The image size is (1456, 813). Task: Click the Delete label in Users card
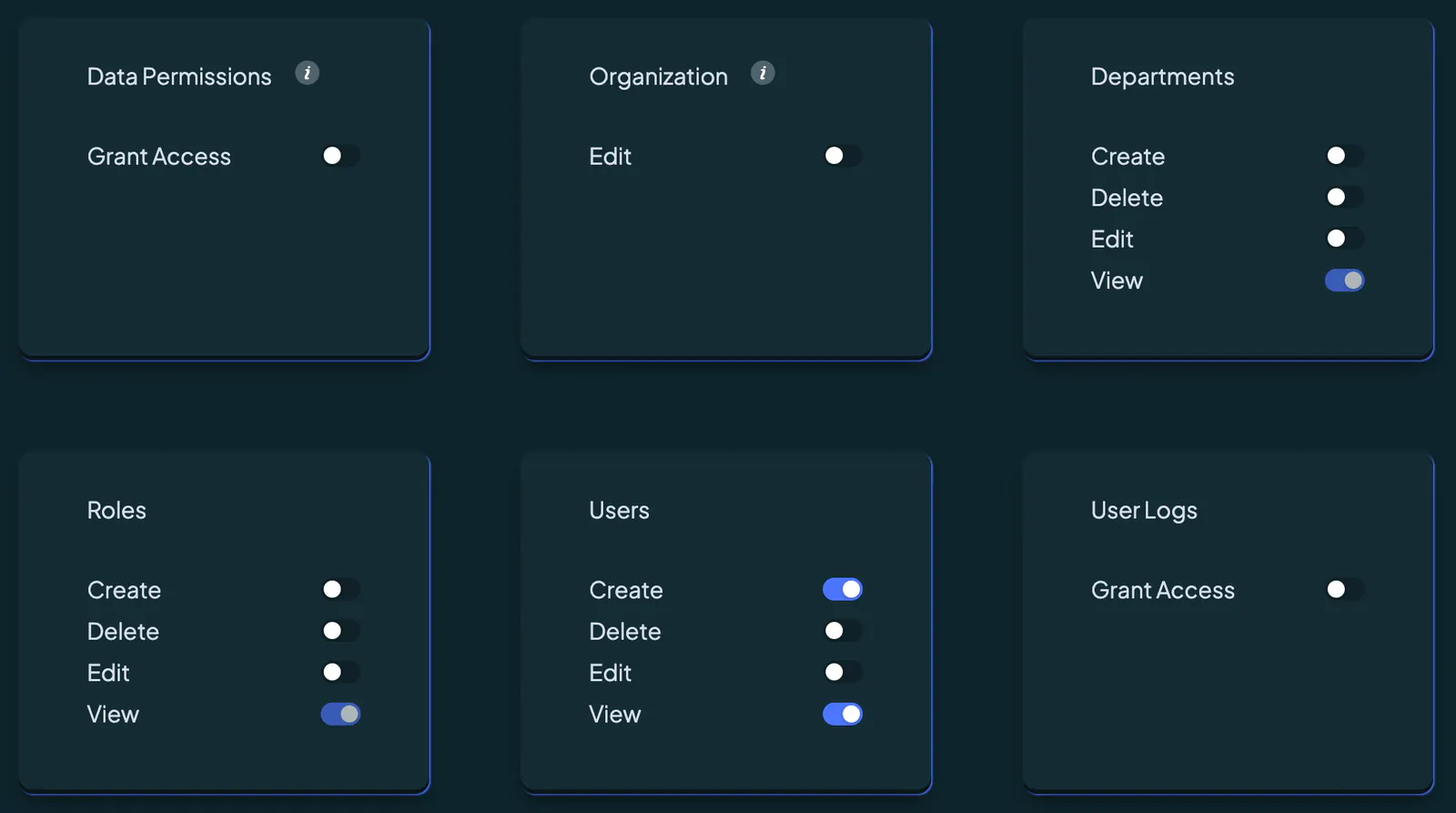pyautogui.click(x=625, y=631)
